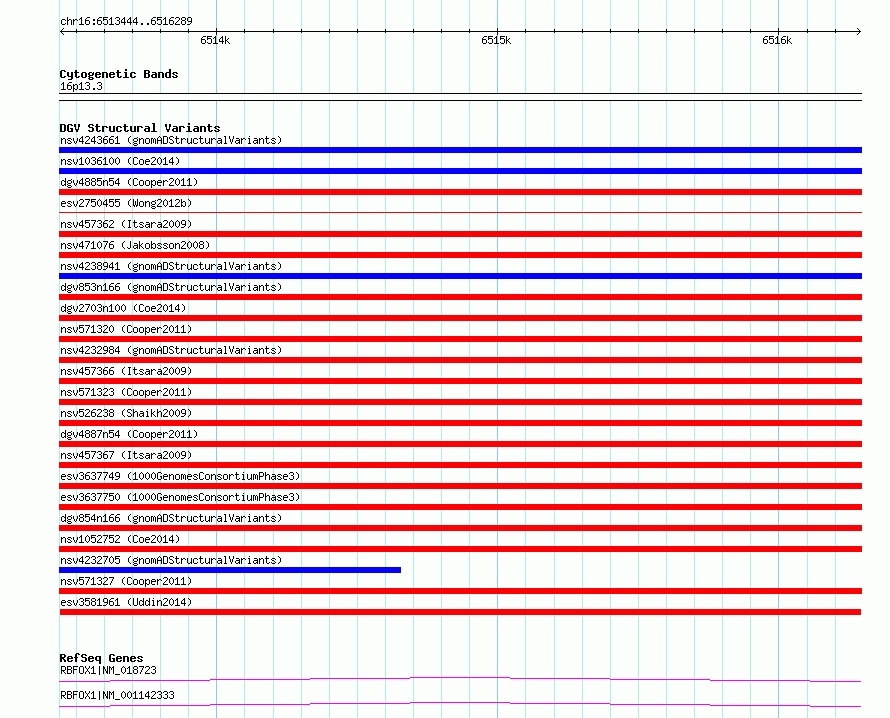Click the 6514k ruler tick label

point(215,40)
